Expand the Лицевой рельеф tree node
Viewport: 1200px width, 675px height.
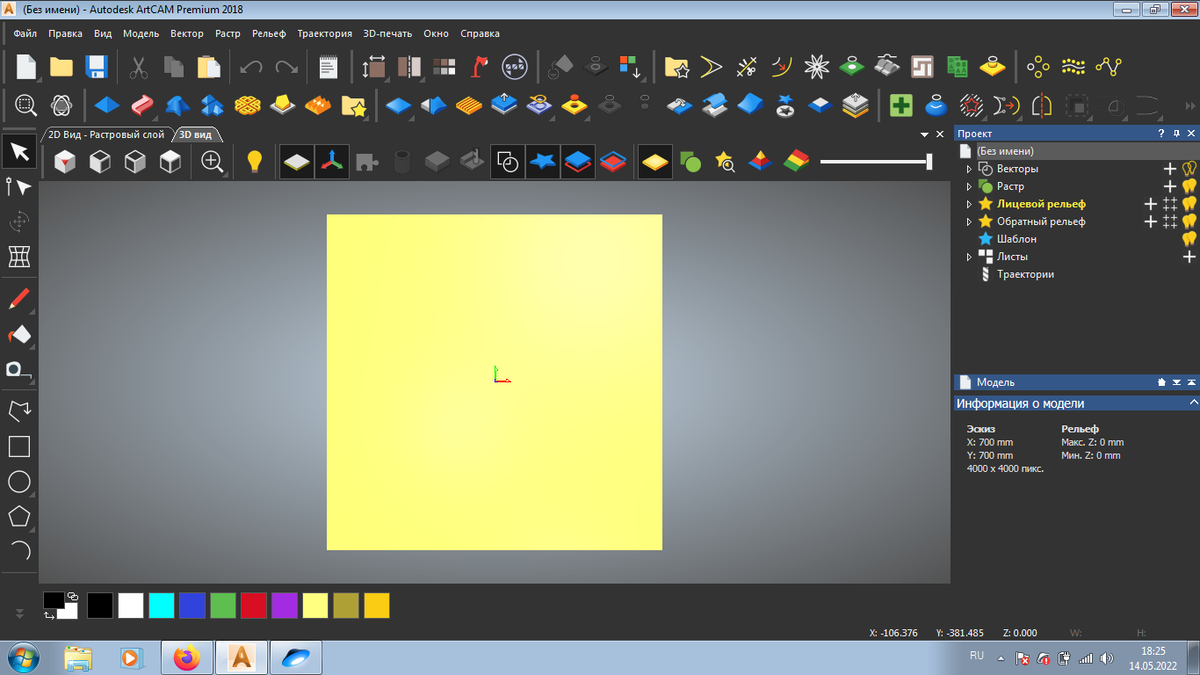click(969, 204)
